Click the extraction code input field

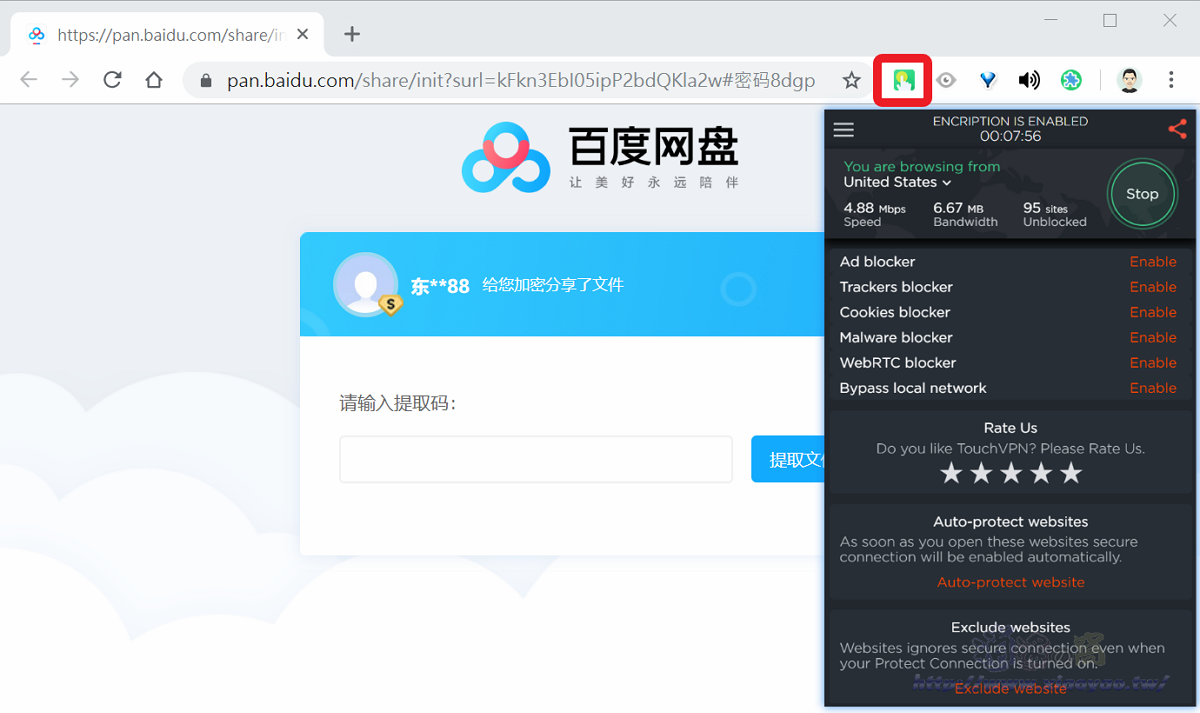click(x=536, y=459)
